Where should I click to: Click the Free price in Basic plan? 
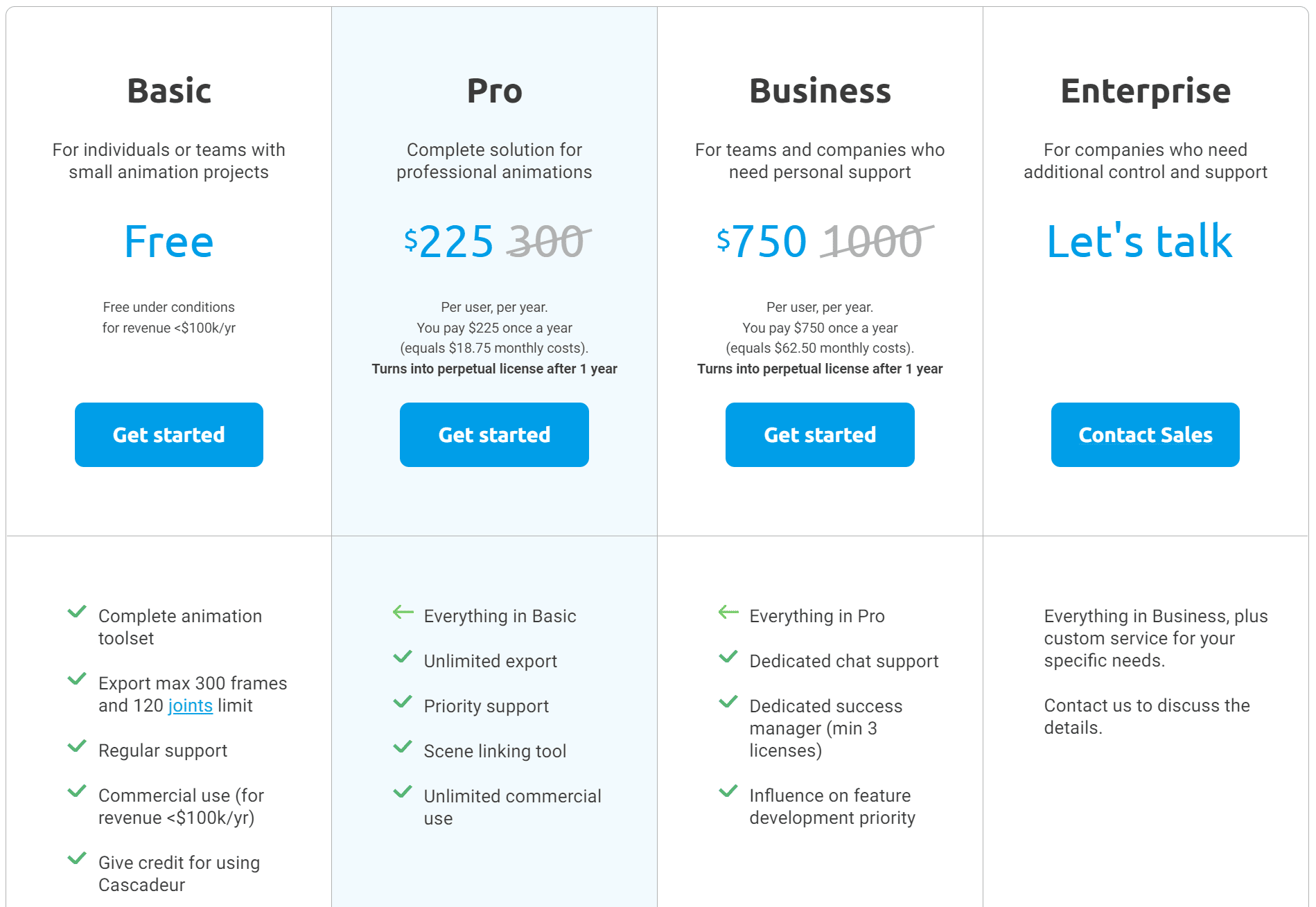(168, 242)
